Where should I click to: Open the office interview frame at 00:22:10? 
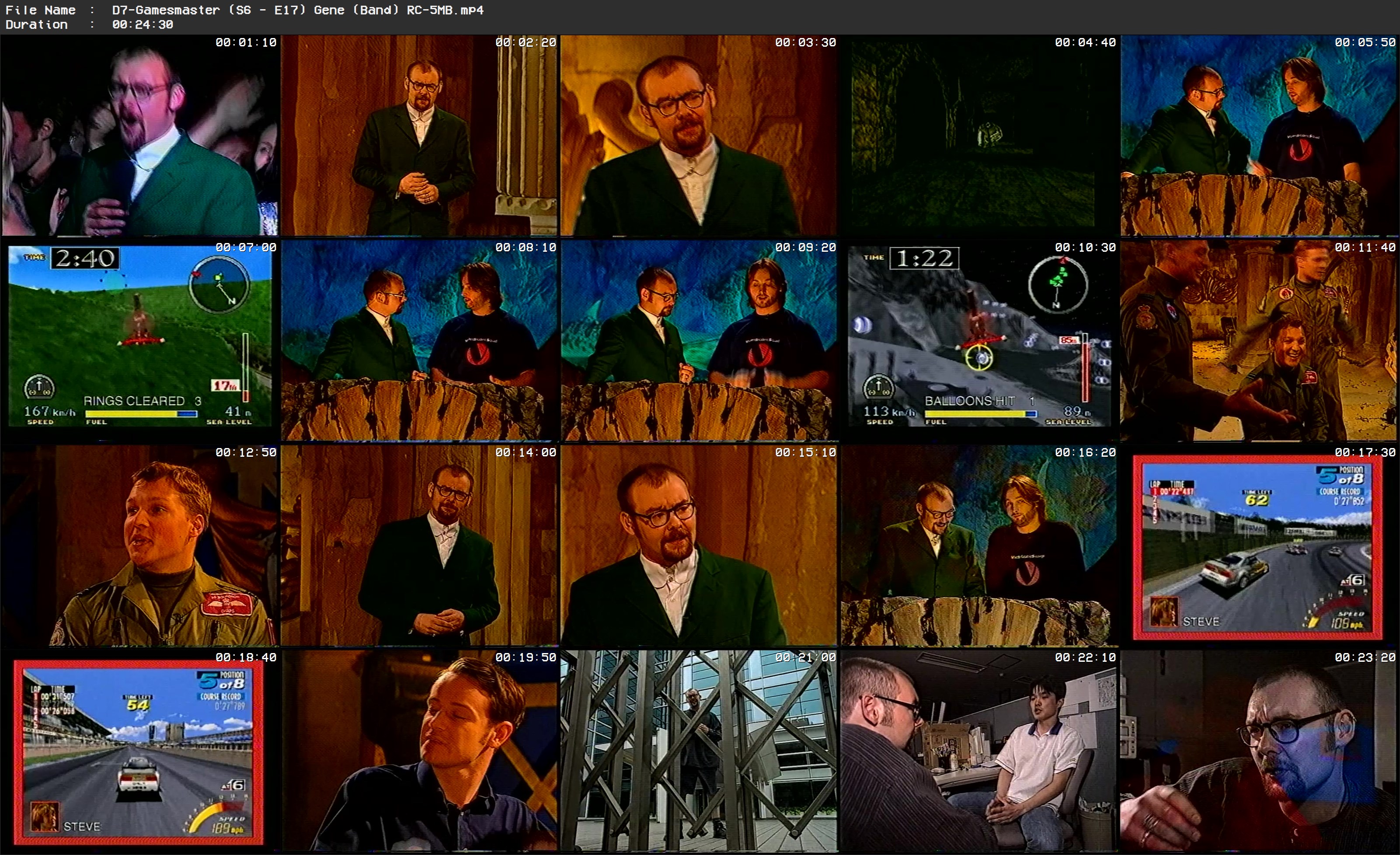pyautogui.click(x=979, y=751)
